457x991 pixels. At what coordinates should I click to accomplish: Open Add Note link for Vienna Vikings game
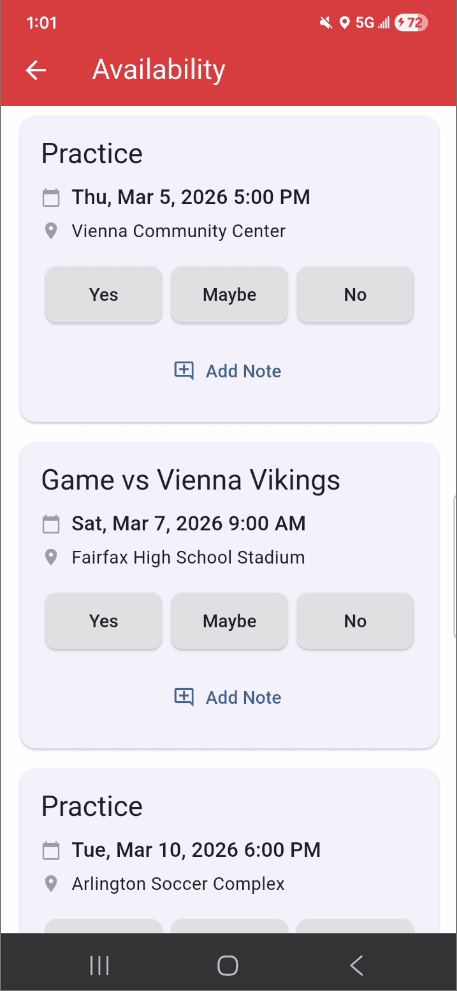pos(243,697)
